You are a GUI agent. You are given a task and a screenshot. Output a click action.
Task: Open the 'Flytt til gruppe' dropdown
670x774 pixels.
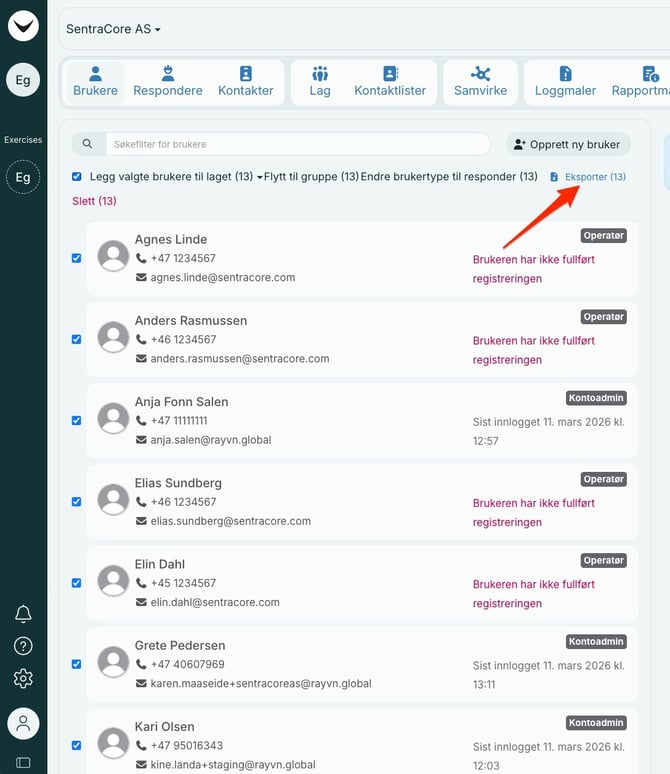coord(311,177)
